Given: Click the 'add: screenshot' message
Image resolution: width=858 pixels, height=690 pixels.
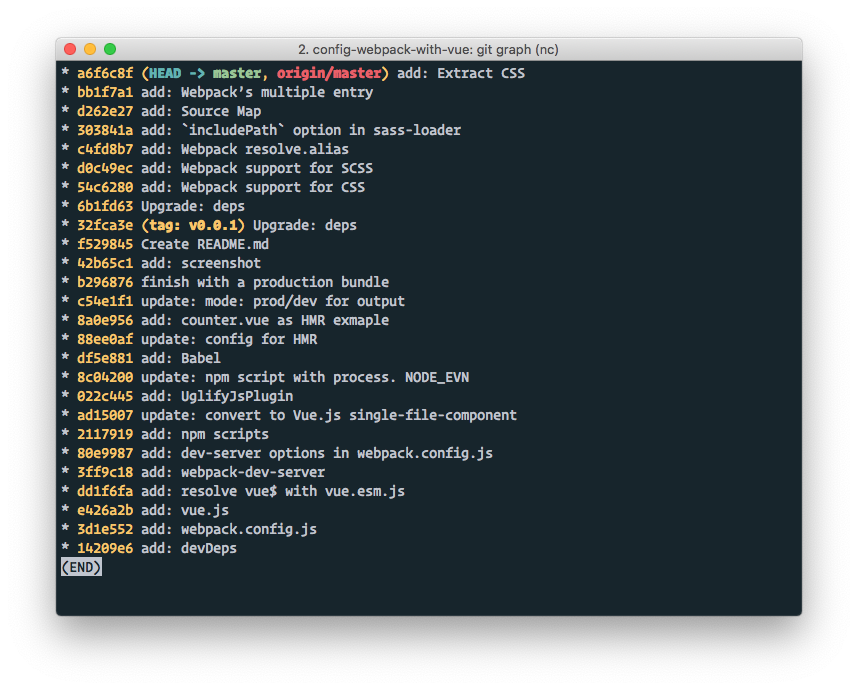Looking at the screenshot, I should click(x=201, y=263).
